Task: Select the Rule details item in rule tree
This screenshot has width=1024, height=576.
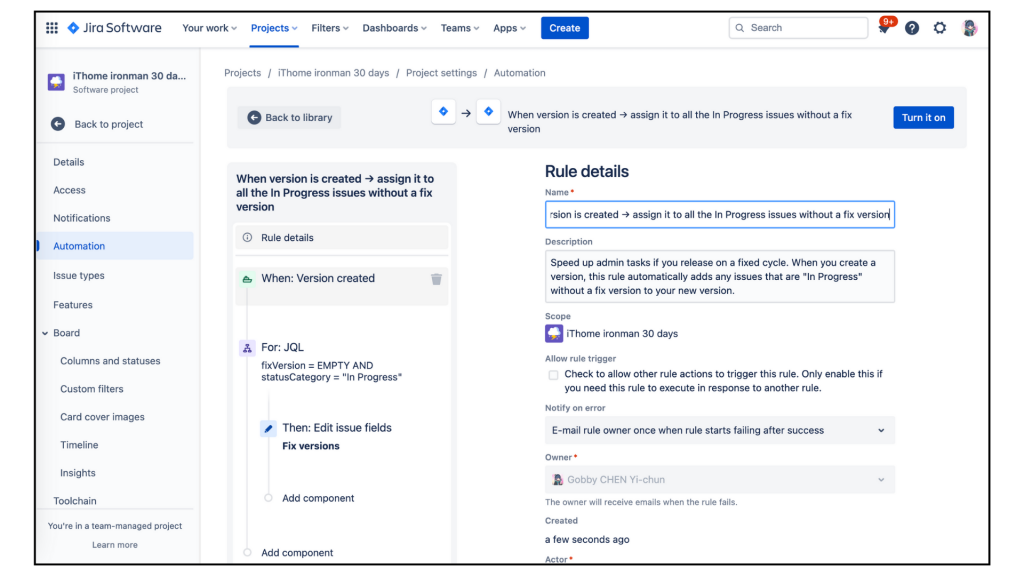Action: pyautogui.click(x=342, y=238)
